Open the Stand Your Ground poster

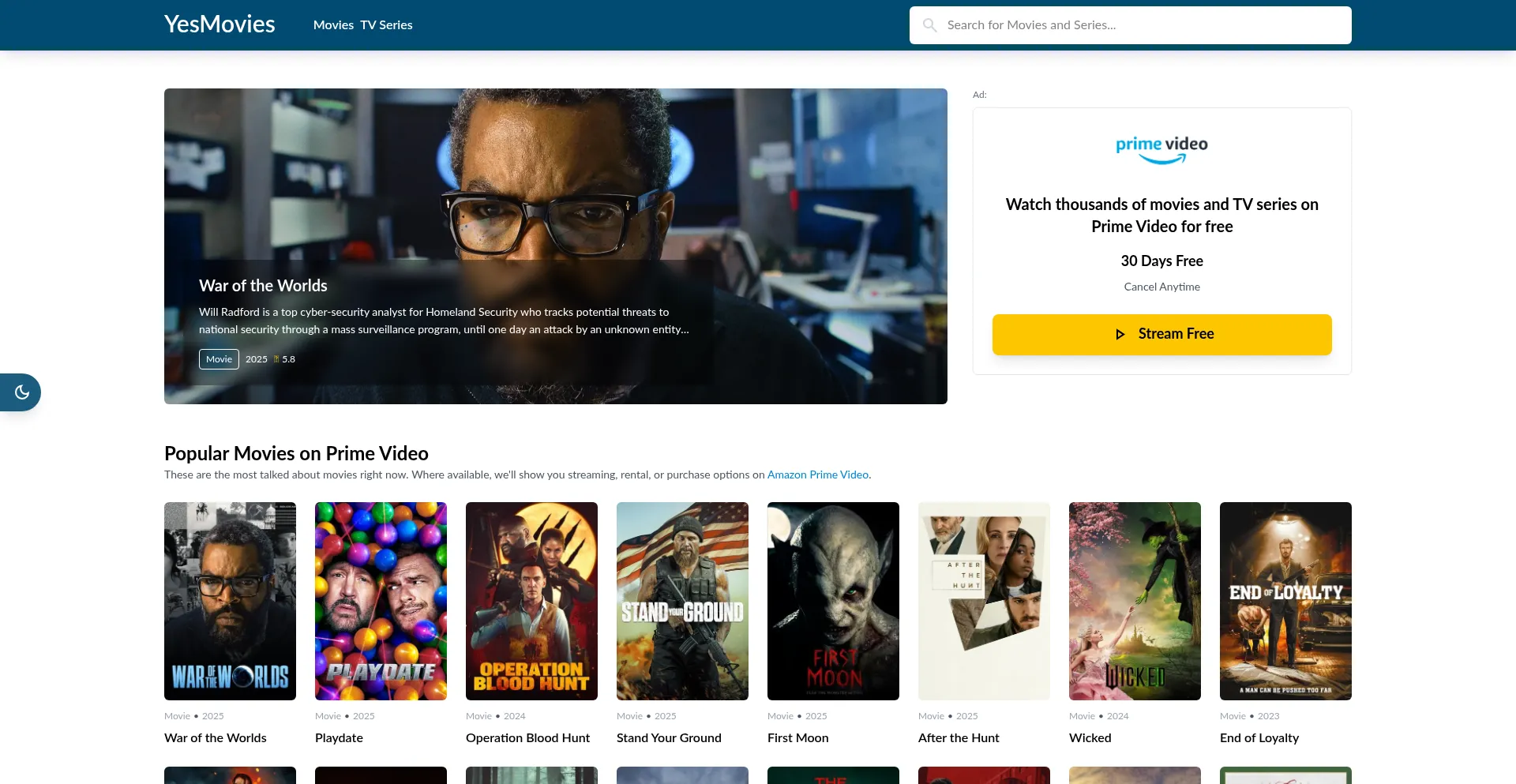pos(682,601)
